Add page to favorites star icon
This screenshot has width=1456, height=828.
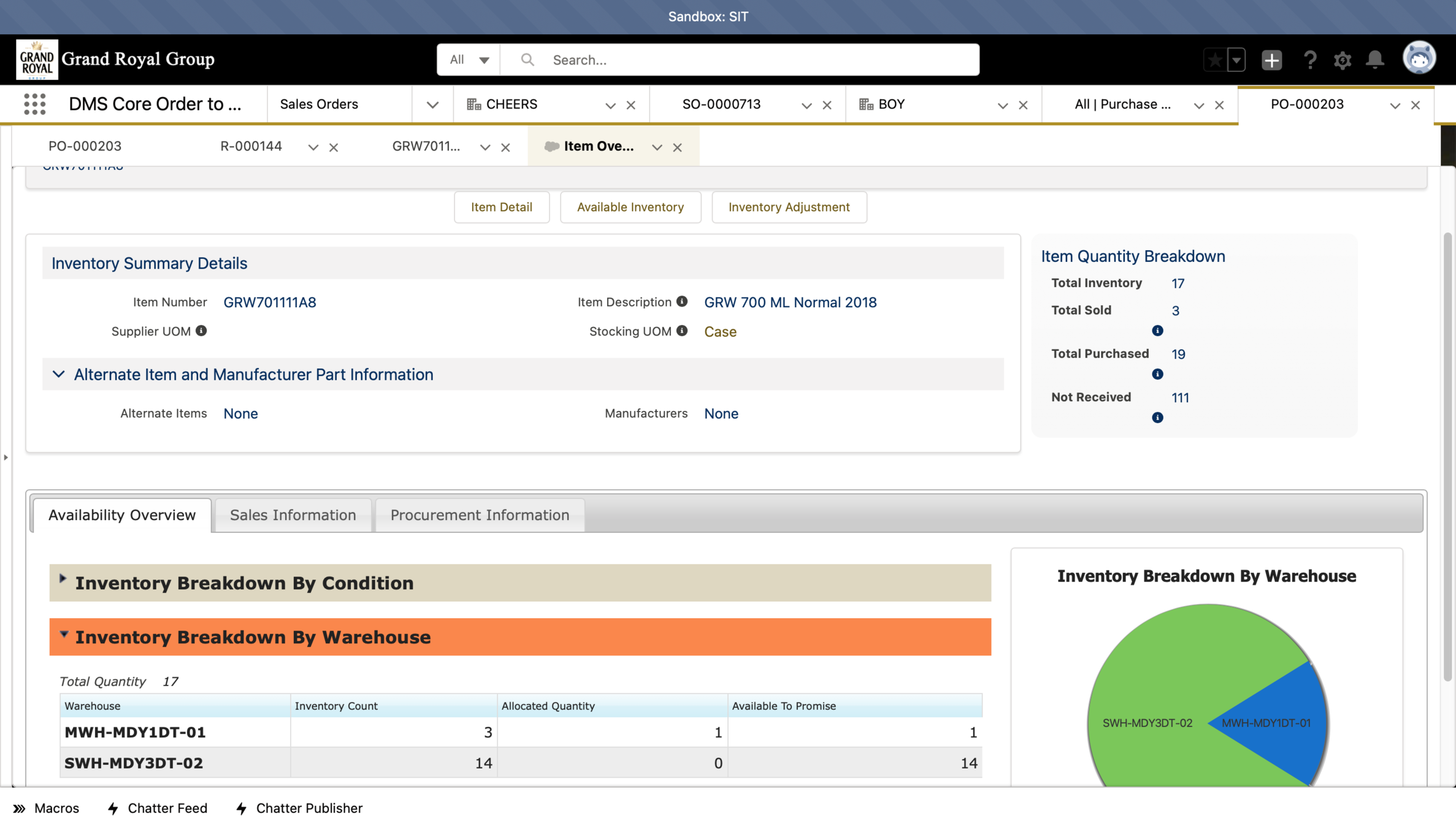click(1214, 59)
